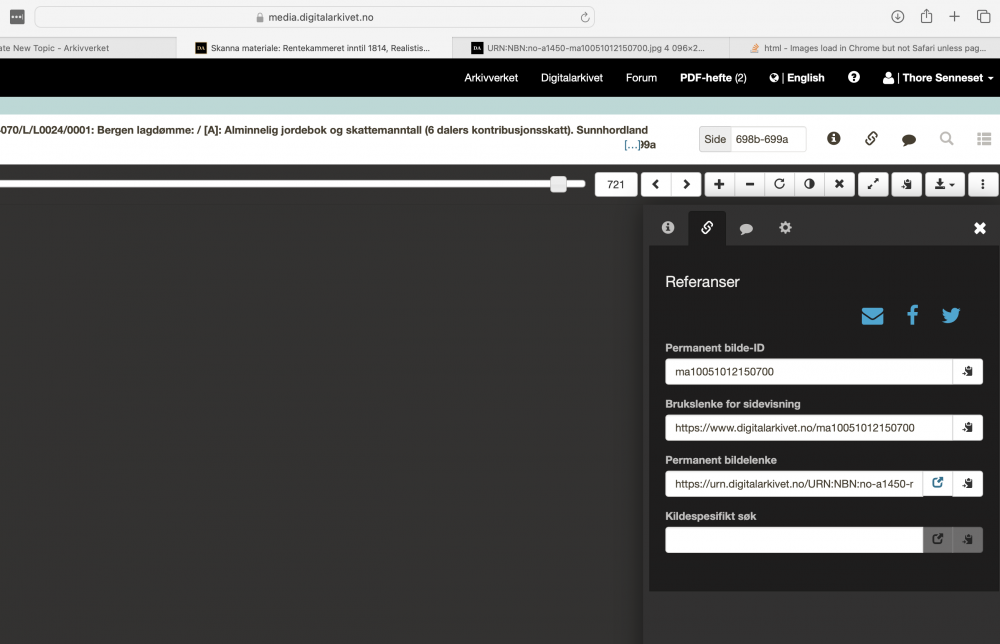
Task: Open Permanent bildelenke in new window
Action: [x=937, y=484]
